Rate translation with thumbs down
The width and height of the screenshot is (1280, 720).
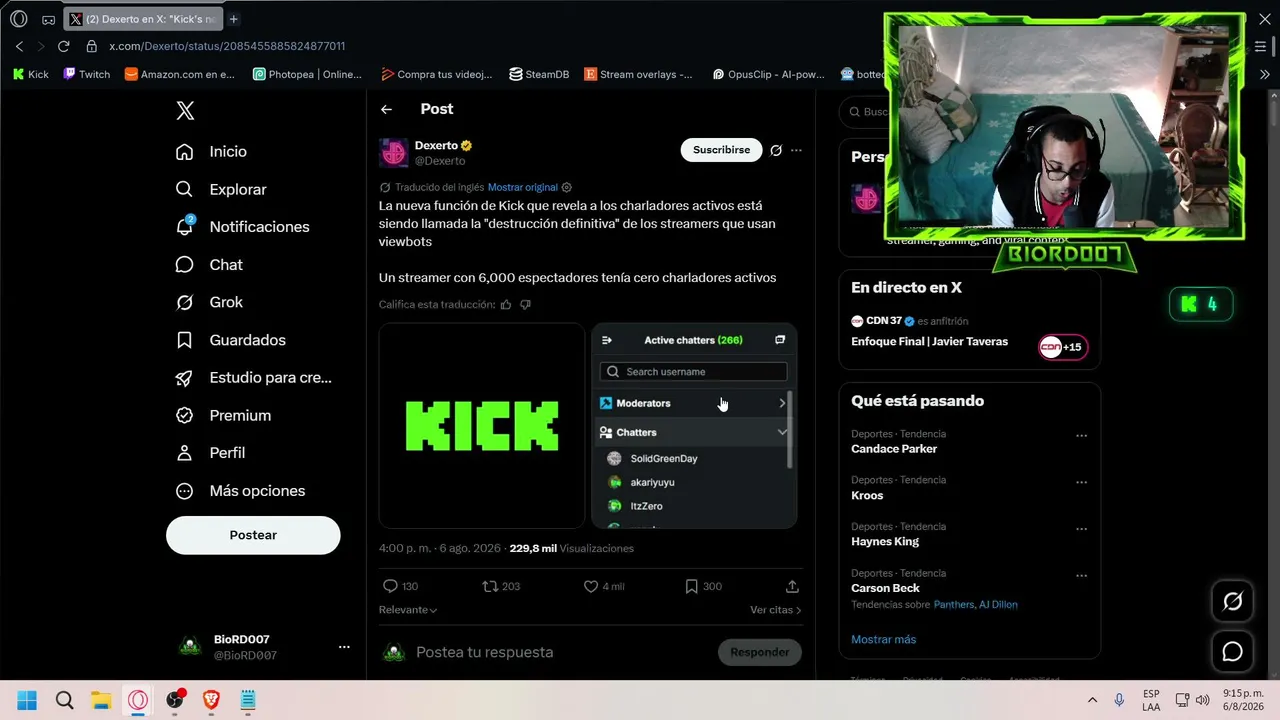(525, 304)
